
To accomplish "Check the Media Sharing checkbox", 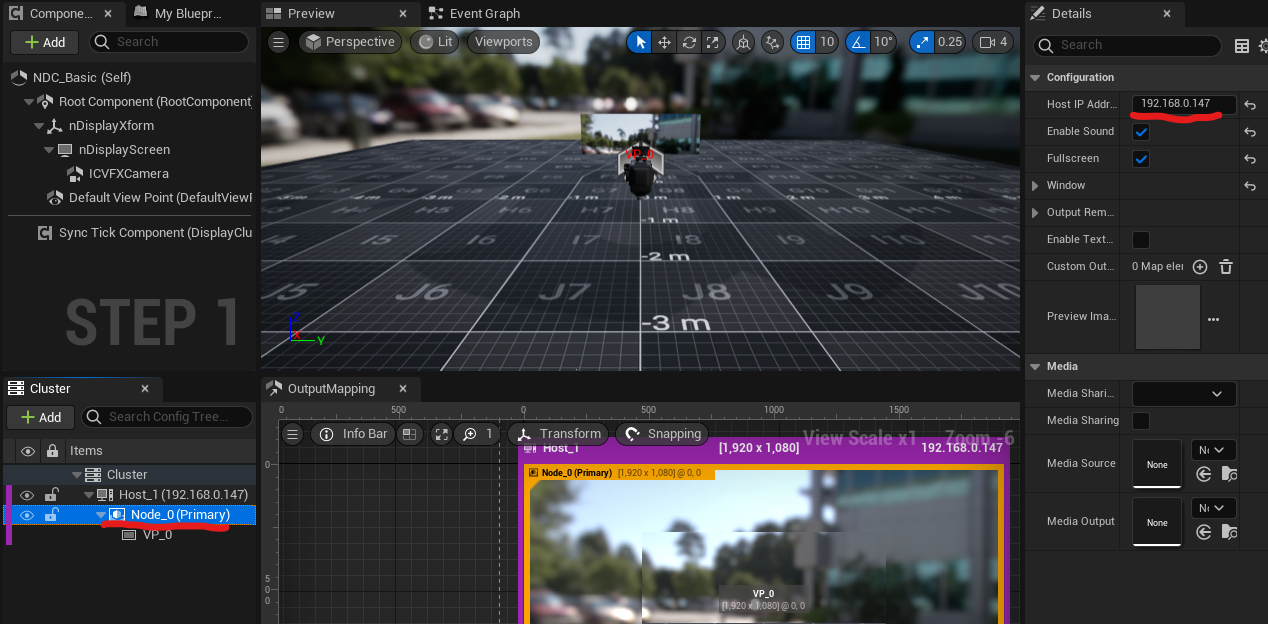I will tap(1141, 421).
